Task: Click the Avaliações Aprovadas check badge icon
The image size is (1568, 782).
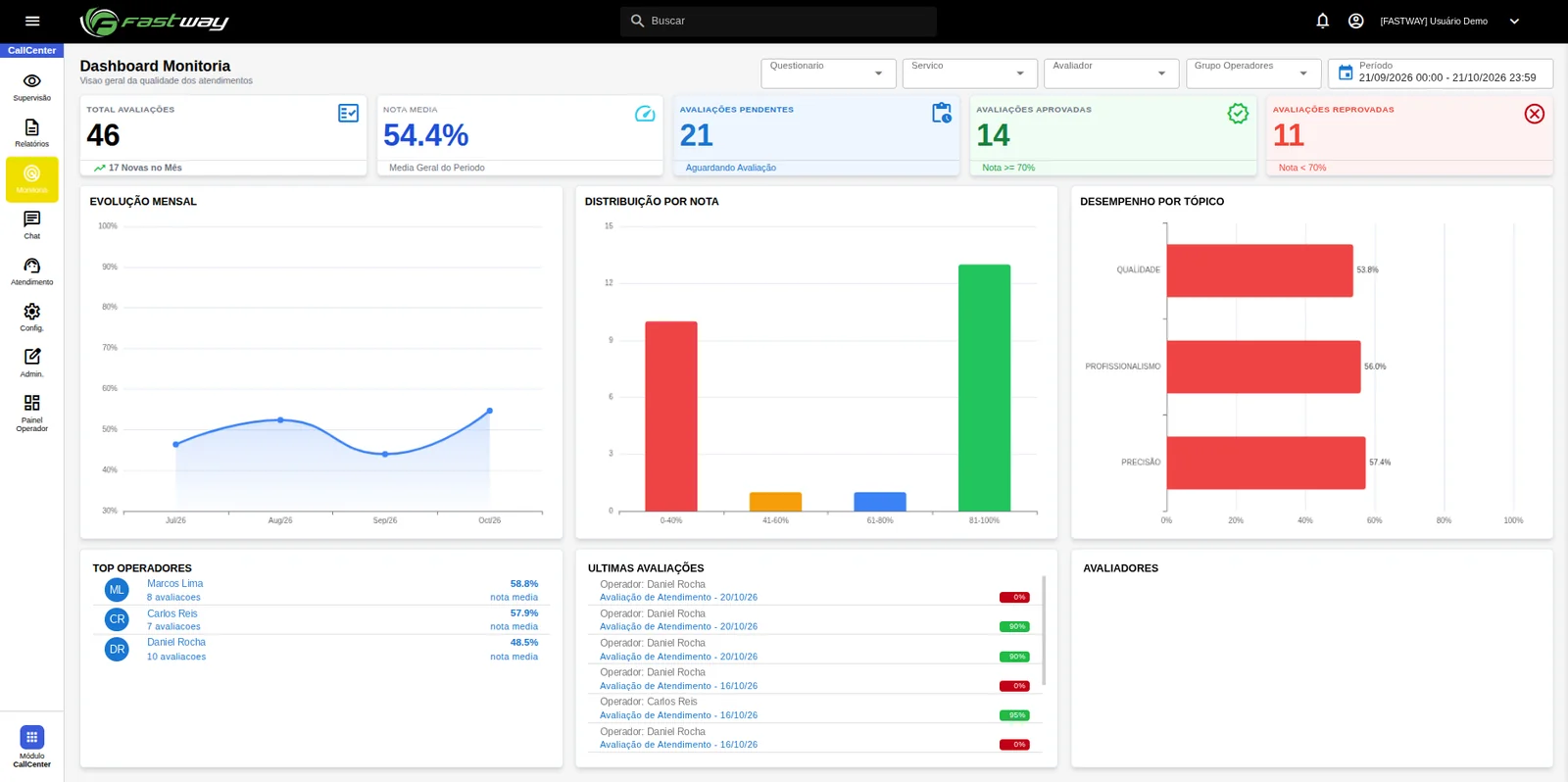Action: point(1238,114)
